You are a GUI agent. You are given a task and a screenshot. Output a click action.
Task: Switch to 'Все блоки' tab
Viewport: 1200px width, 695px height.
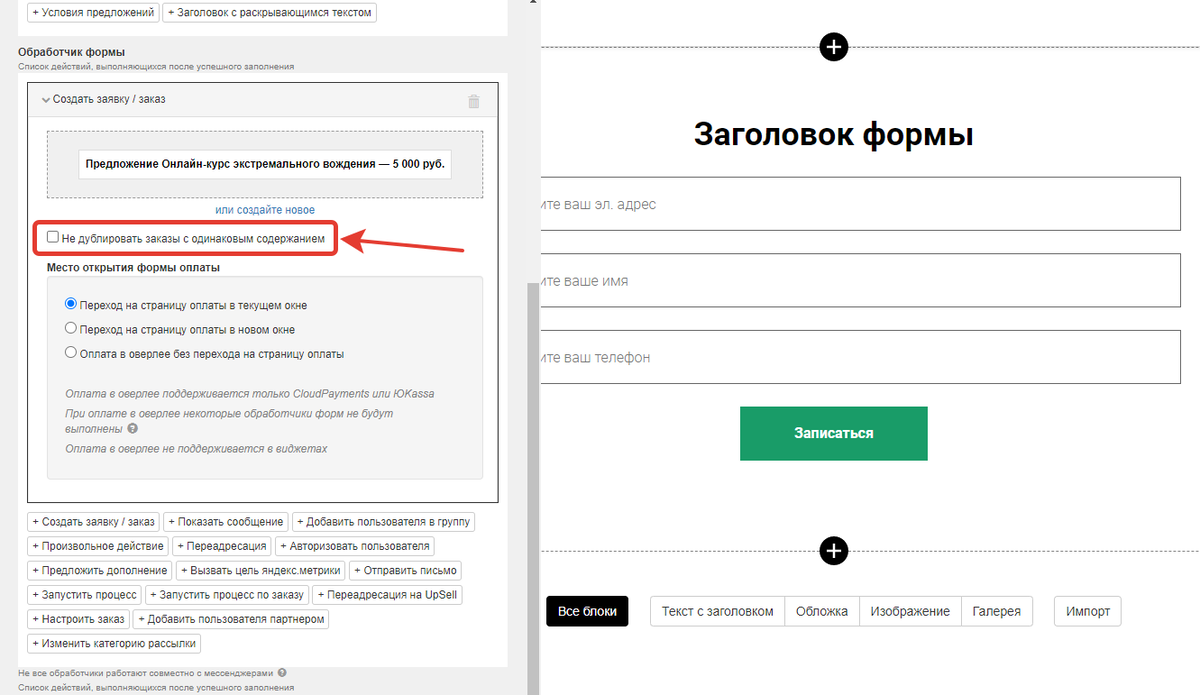pos(587,612)
